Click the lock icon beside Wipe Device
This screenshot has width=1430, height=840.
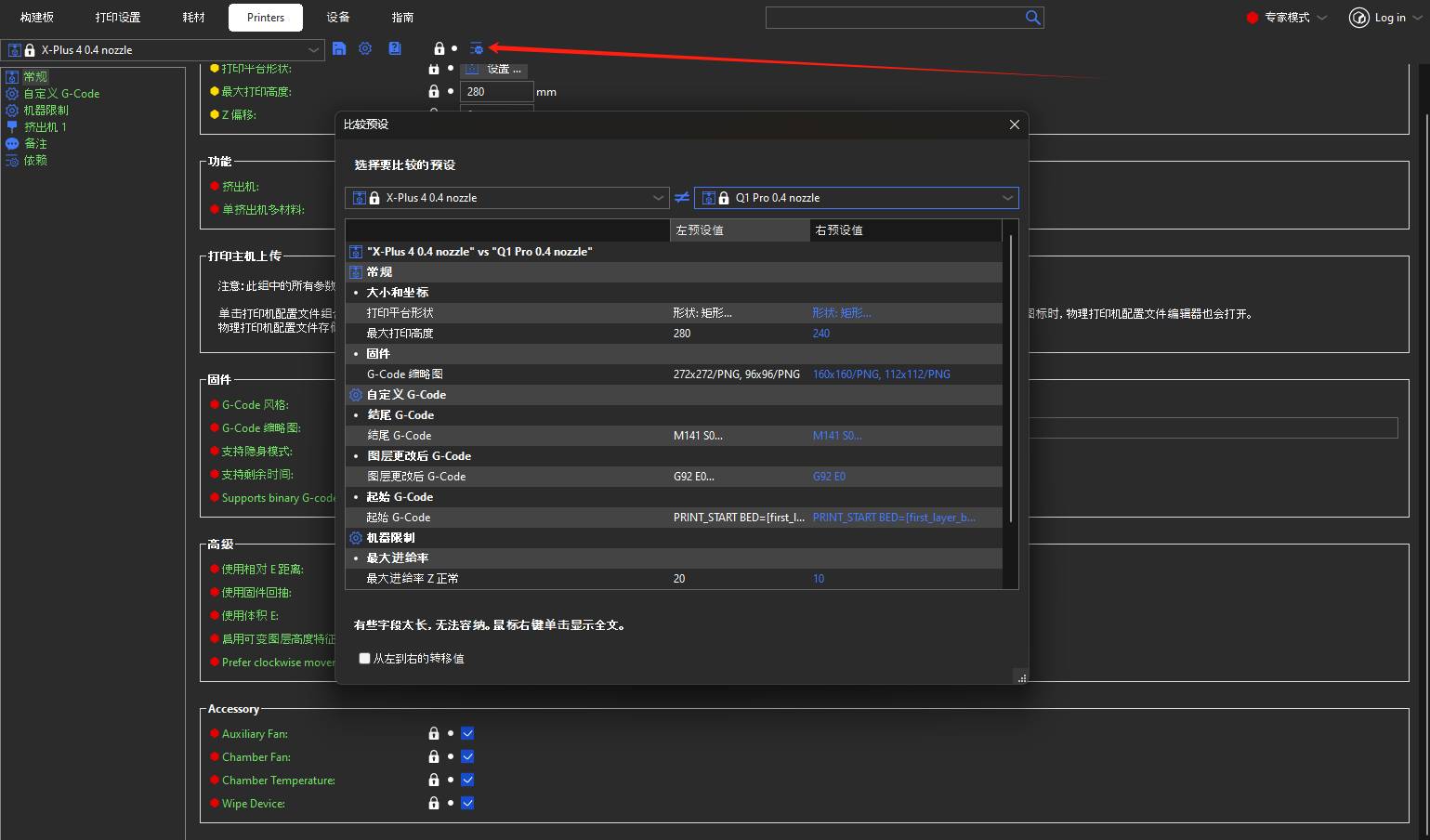tap(434, 803)
